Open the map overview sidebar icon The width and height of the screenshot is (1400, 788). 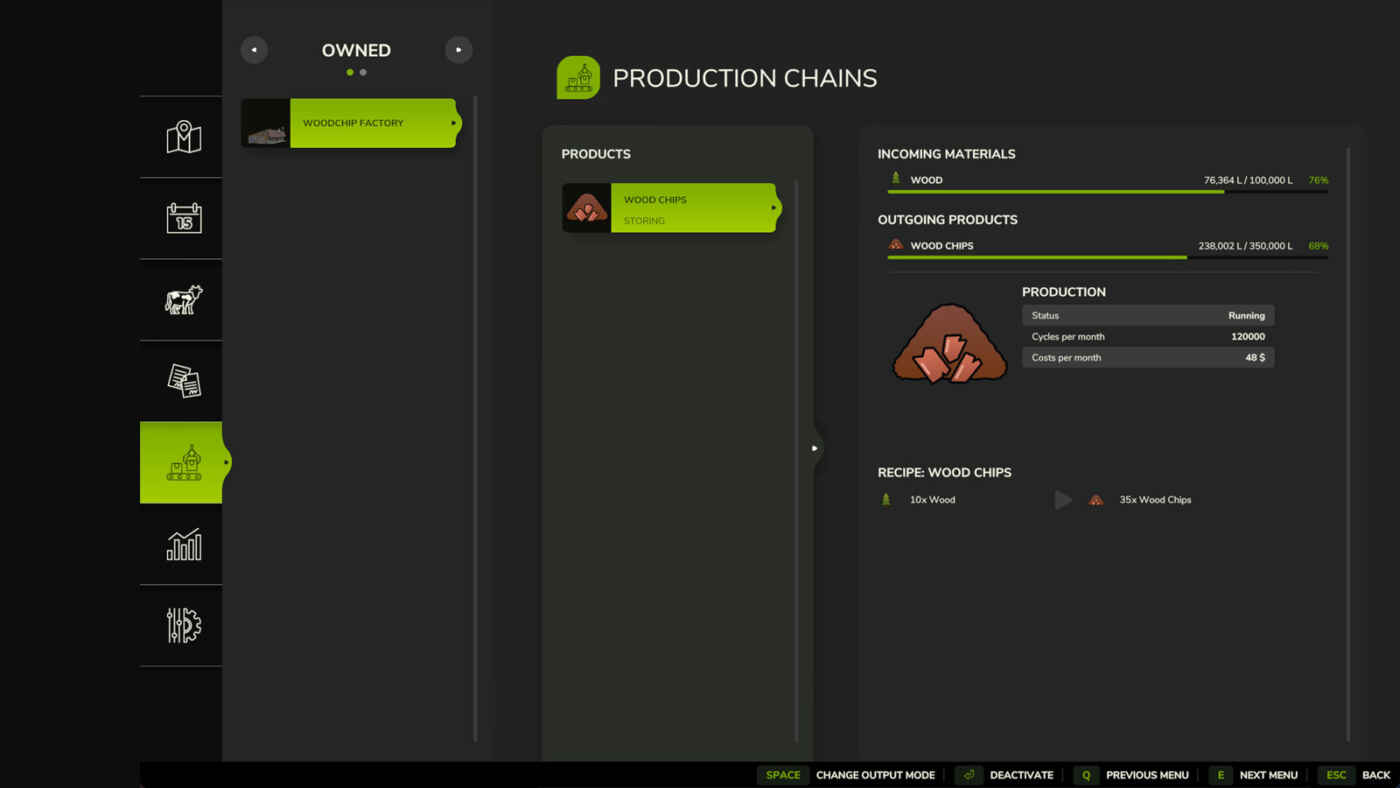click(x=183, y=137)
